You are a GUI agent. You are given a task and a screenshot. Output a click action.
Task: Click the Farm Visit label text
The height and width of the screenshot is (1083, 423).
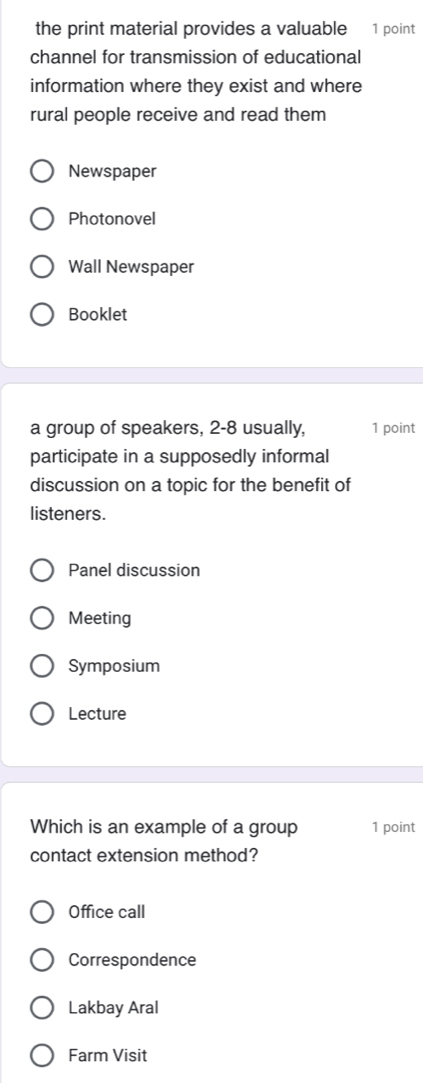(x=109, y=1056)
